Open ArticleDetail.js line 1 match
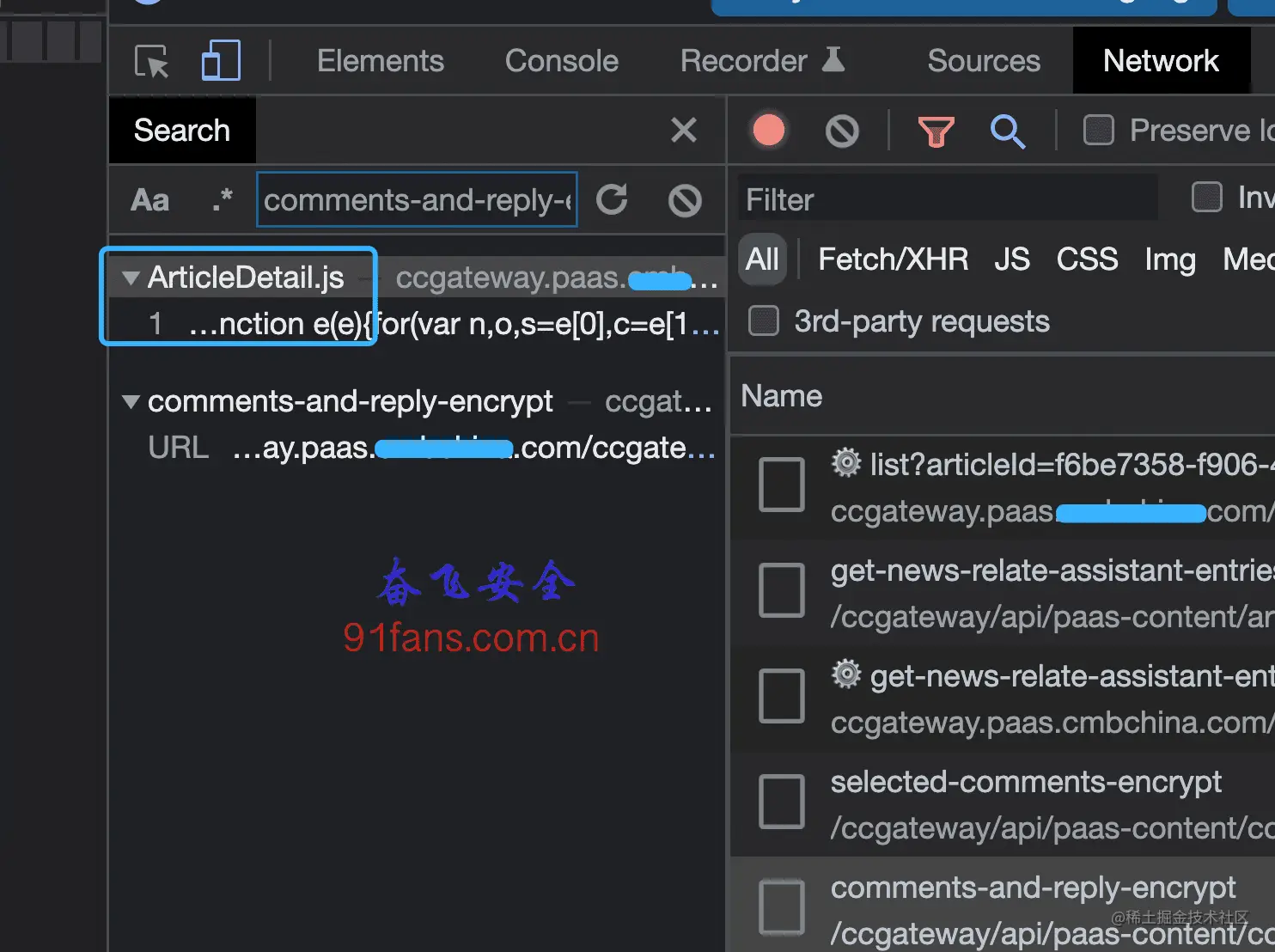This screenshot has height=952, width=1275. 418,324
